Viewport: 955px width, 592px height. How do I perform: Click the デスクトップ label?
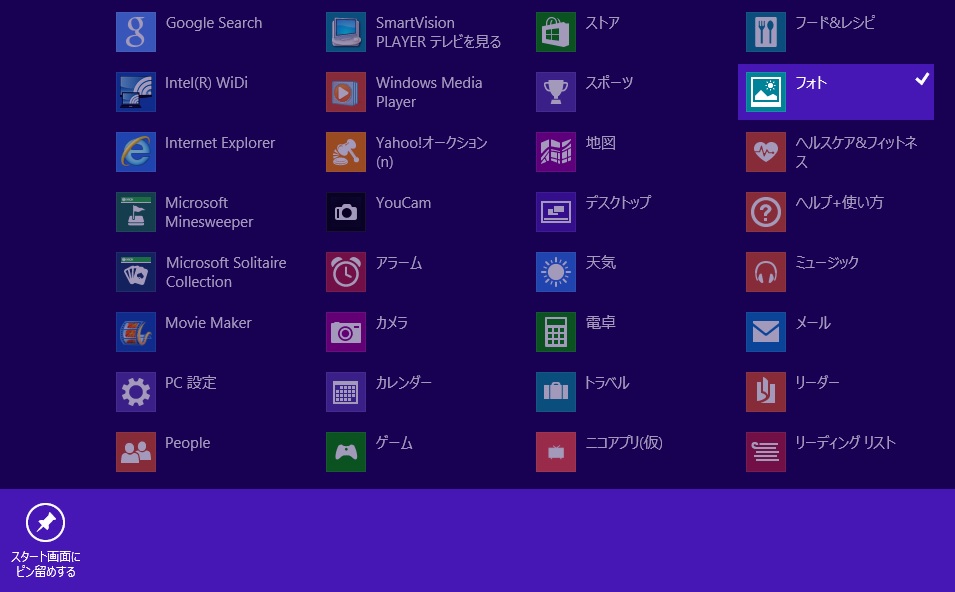coord(618,202)
